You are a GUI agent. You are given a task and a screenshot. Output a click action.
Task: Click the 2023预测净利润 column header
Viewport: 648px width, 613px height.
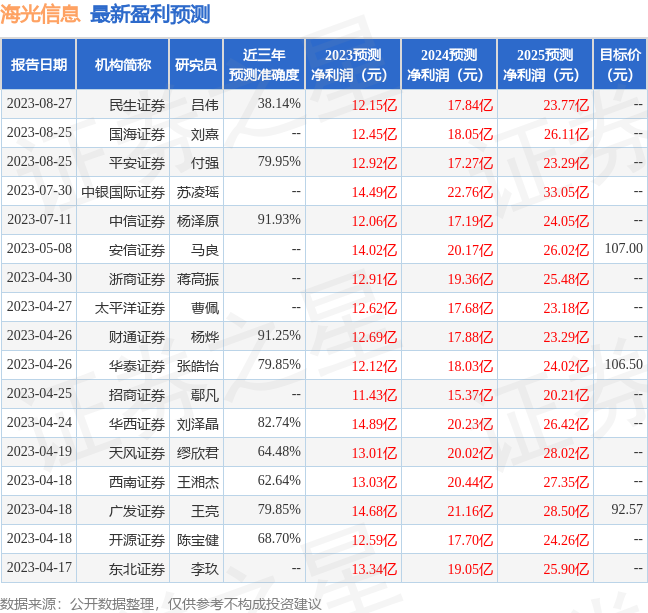click(x=352, y=65)
